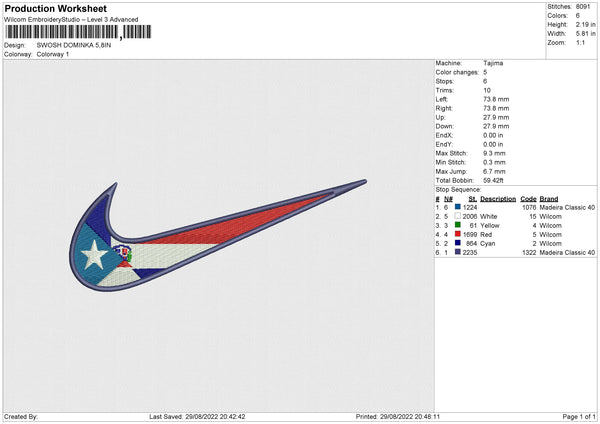Click the red swatch for thread 1699

coord(457,234)
